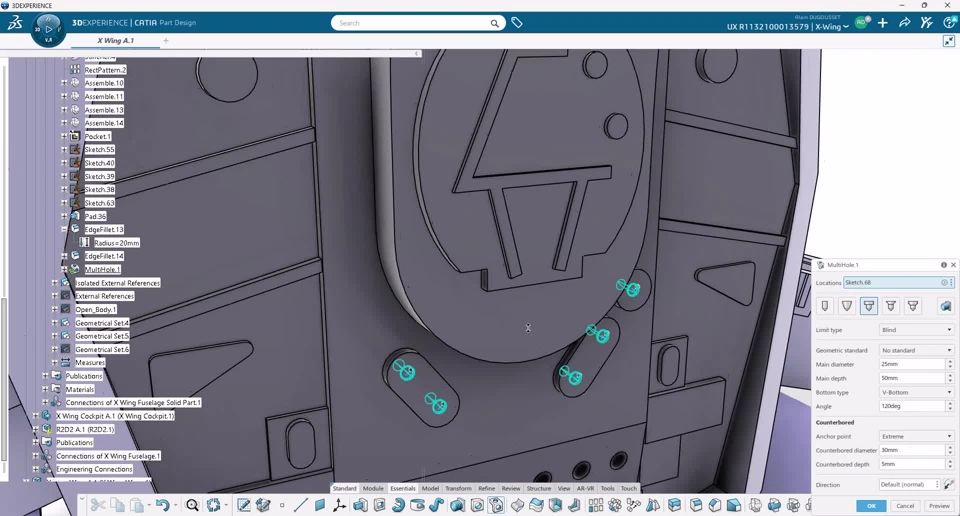Click the Counterbored depth stepper arrows
This screenshot has width=960, height=516.
click(950, 465)
